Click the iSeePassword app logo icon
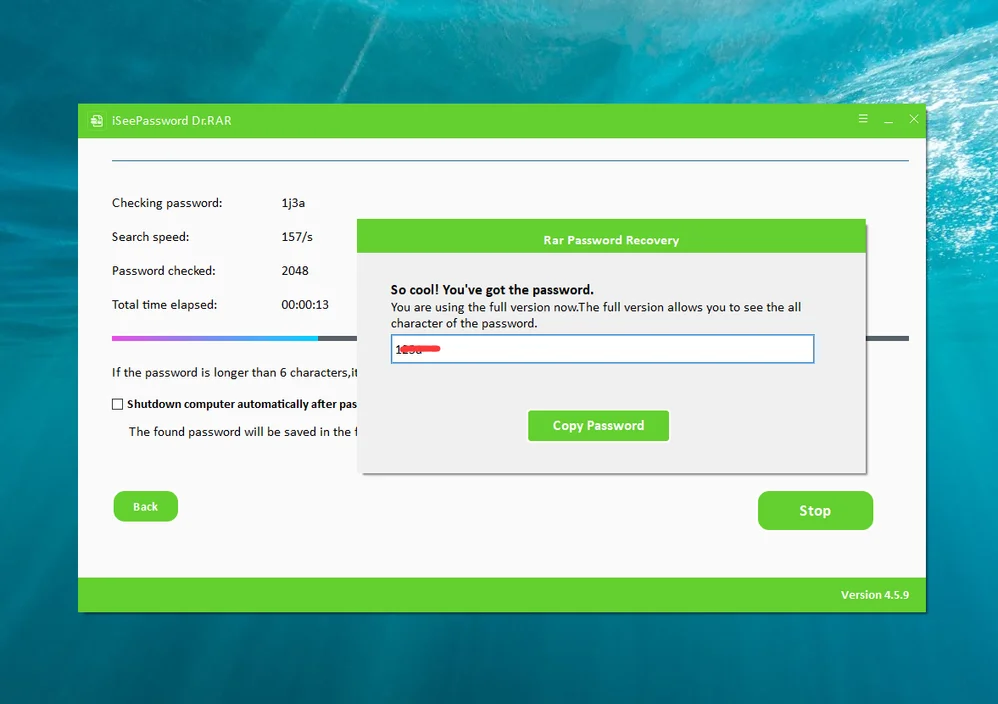The image size is (998, 704). (x=96, y=121)
